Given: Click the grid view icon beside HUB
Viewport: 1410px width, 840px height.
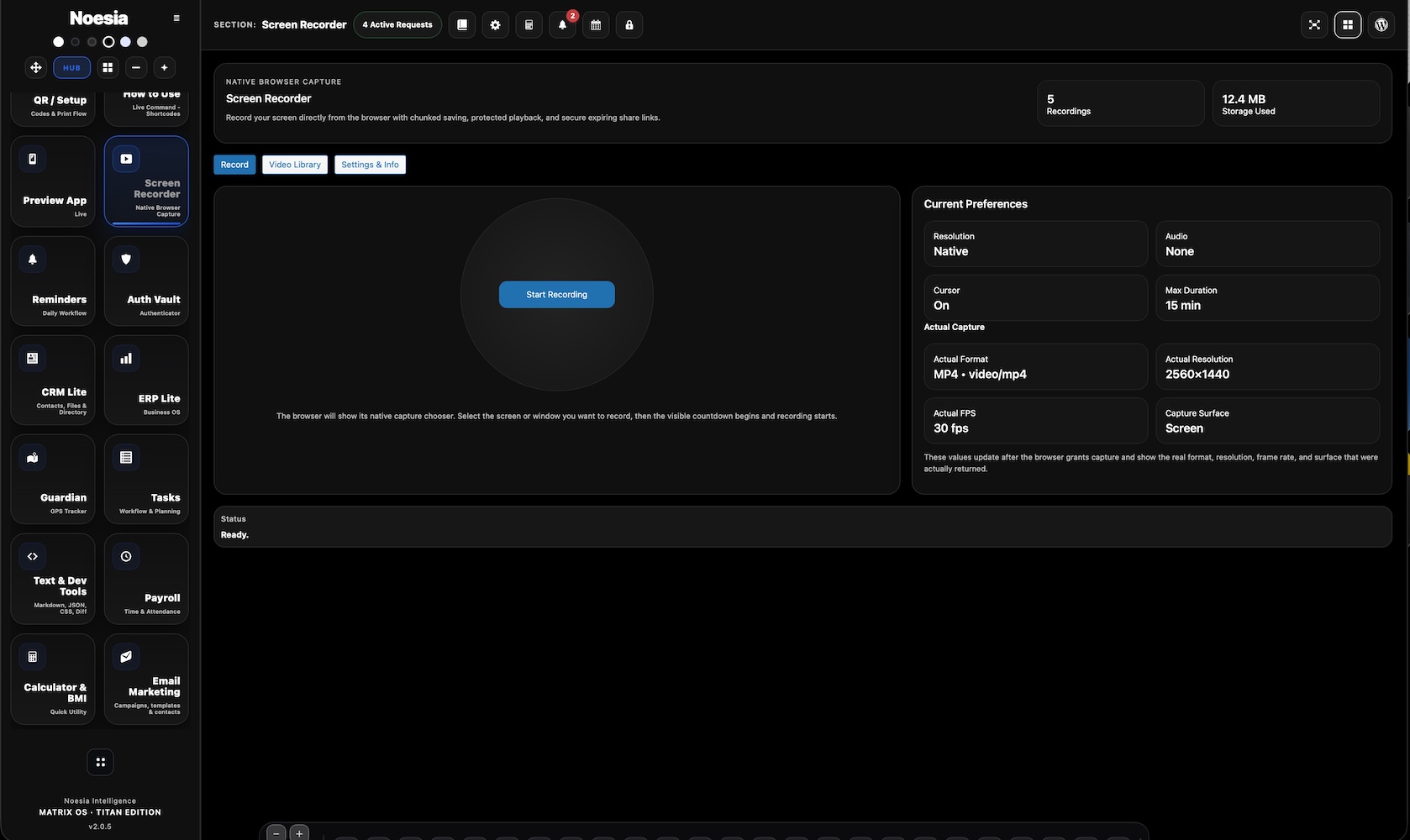Looking at the screenshot, I should tap(108, 67).
